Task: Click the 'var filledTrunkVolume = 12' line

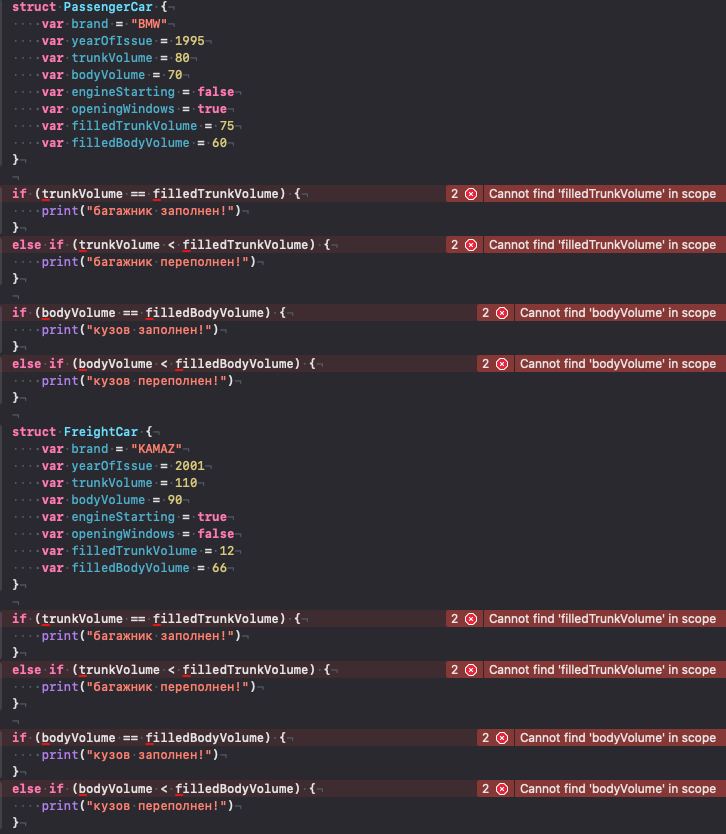Action: tap(138, 551)
